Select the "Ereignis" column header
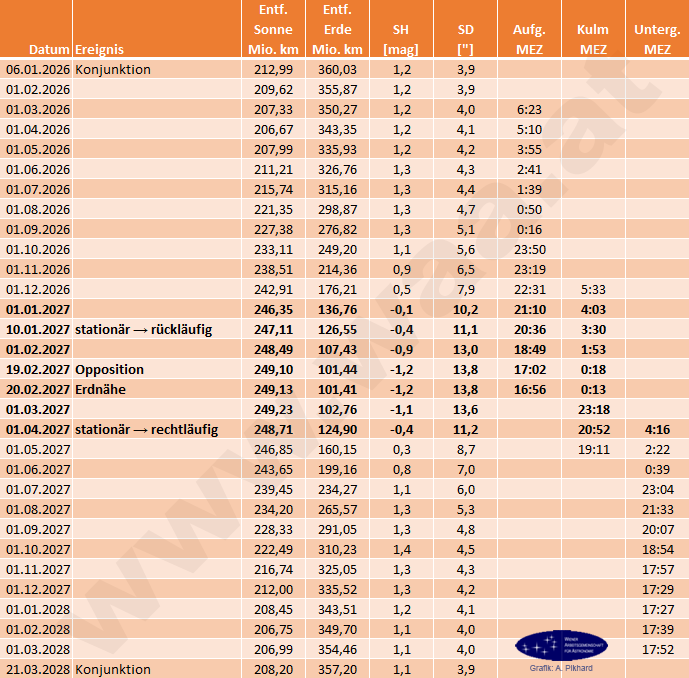The image size is (689, 678). click(x=99, y=49)
